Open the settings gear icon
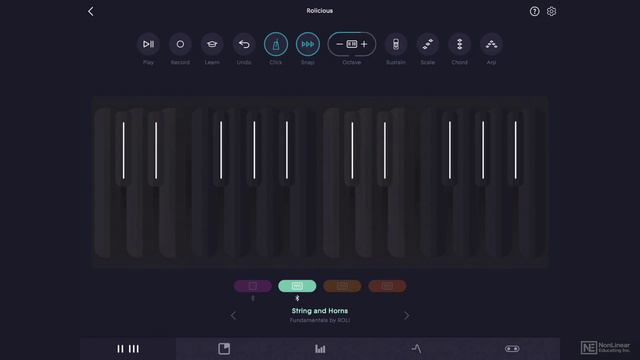Viewport: 640px width, 360px height. [551, 11]
